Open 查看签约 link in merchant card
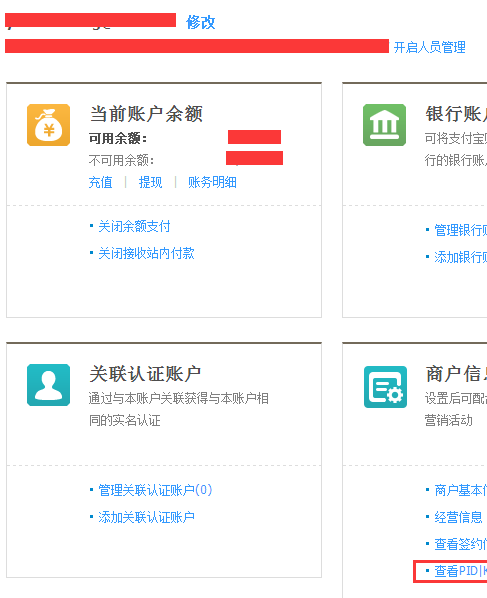 [460, 544]
